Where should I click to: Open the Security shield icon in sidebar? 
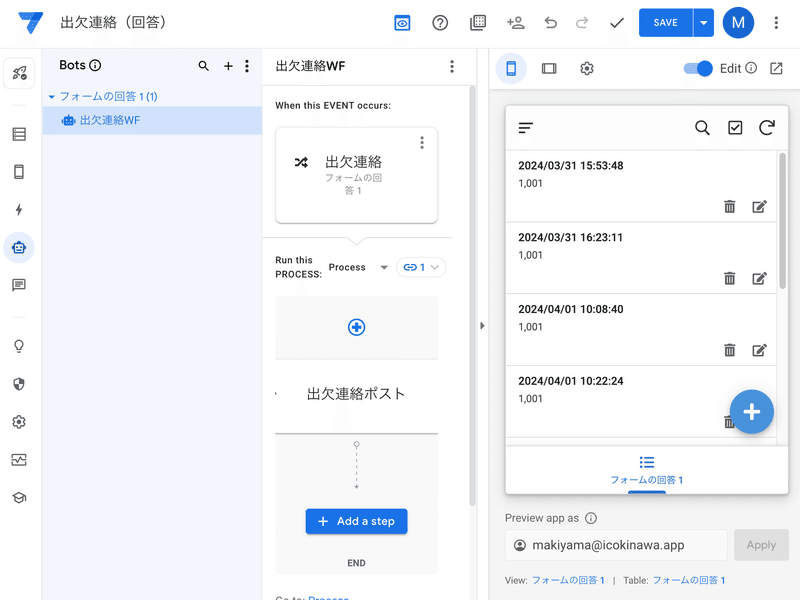(x=19, y=384)
